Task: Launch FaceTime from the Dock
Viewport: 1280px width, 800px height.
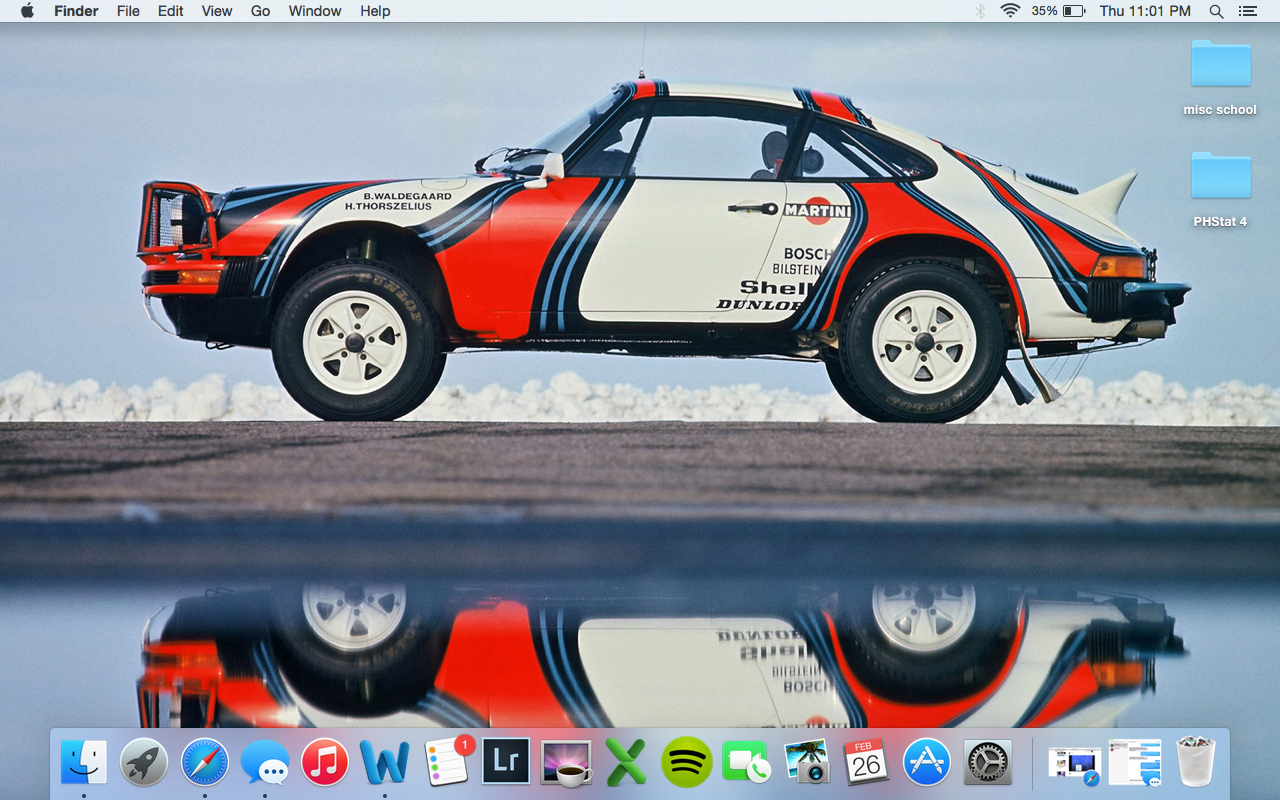Action: coord(746,763)
